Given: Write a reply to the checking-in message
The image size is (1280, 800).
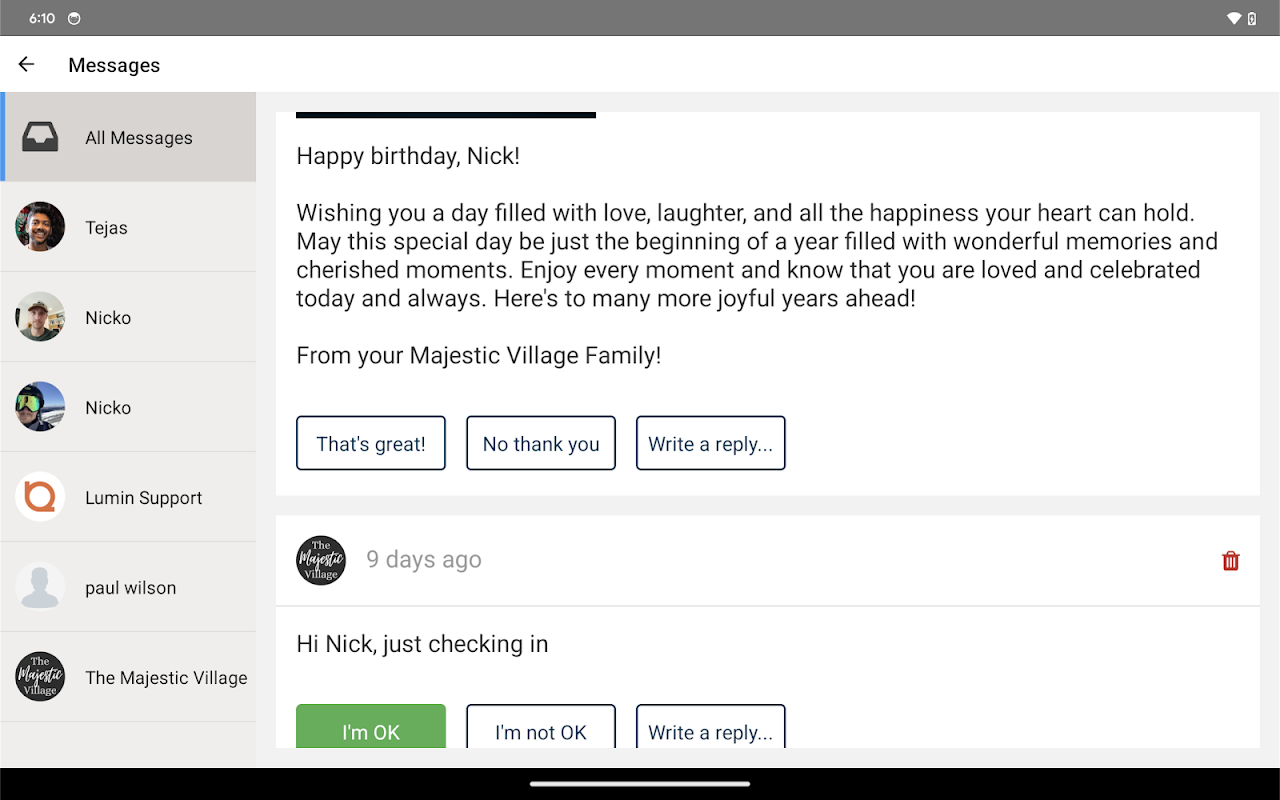Looking at the screenshot, I should (x=711, y=730).
